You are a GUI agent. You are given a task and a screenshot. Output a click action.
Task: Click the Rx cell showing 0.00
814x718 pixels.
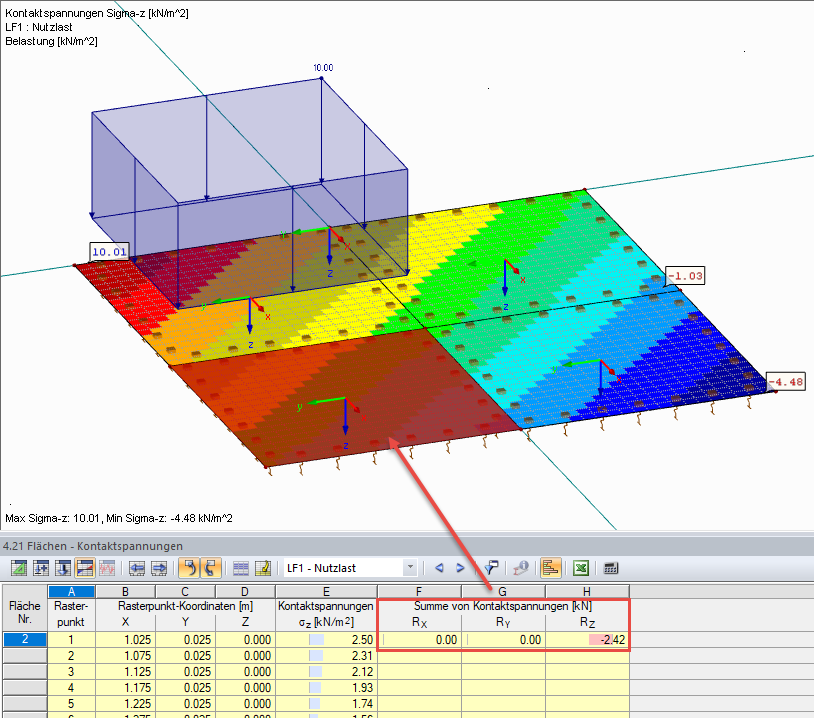point(419,640)
